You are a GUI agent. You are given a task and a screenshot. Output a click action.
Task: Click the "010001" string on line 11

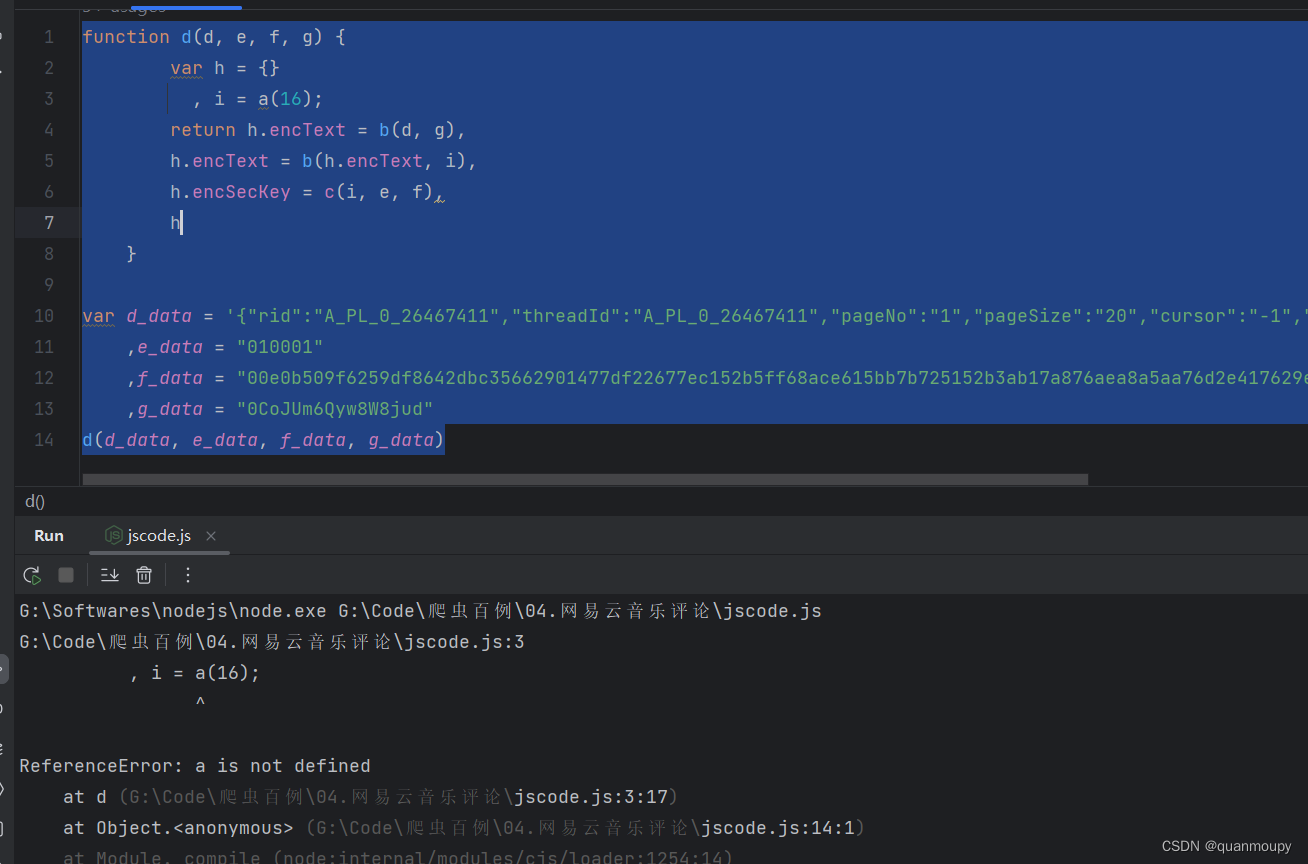tap(280, 347)
